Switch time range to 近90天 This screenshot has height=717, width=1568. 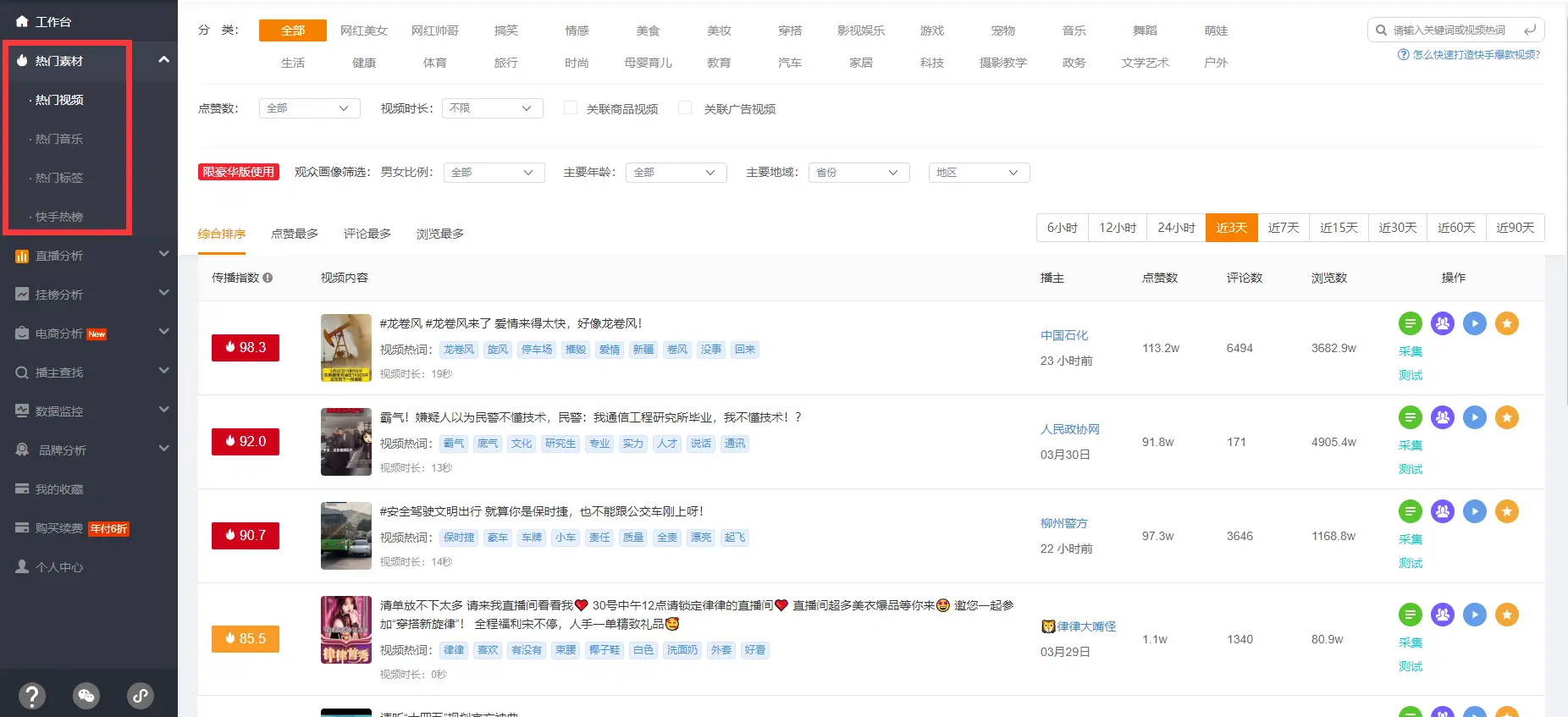[1516, 228]
